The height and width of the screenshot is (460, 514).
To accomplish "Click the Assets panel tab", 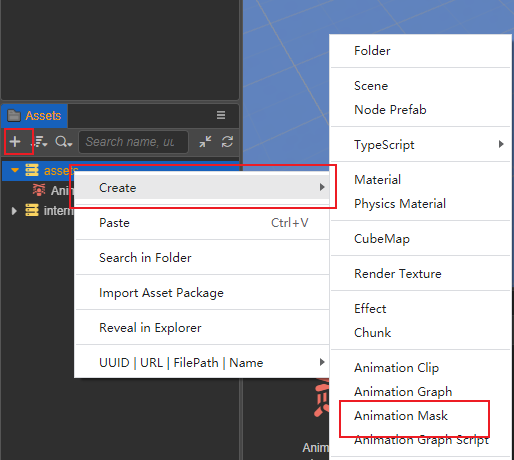I will pos(34,116).
